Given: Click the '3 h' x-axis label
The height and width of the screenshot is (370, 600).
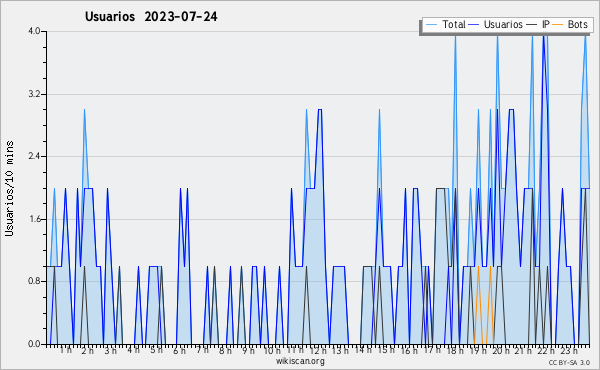Looking at the screenshot, I should tap(111, 351).
